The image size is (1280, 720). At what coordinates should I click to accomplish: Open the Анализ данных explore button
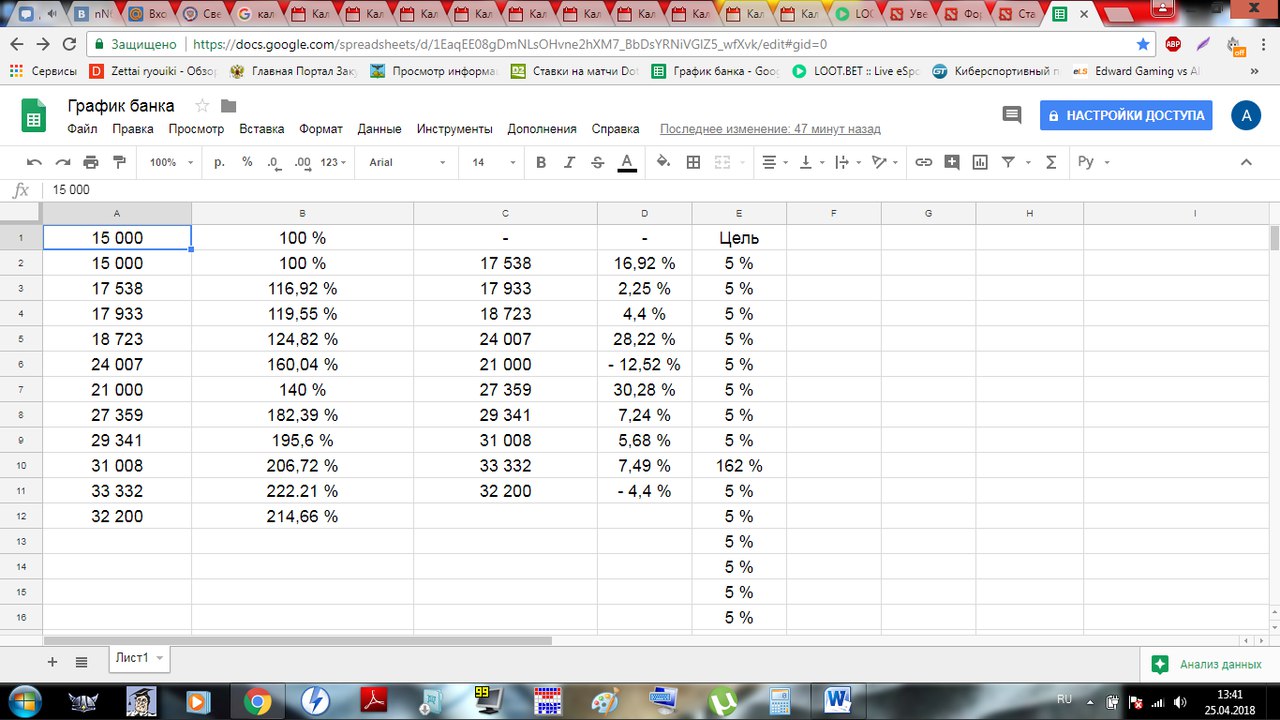(1205, 664)
